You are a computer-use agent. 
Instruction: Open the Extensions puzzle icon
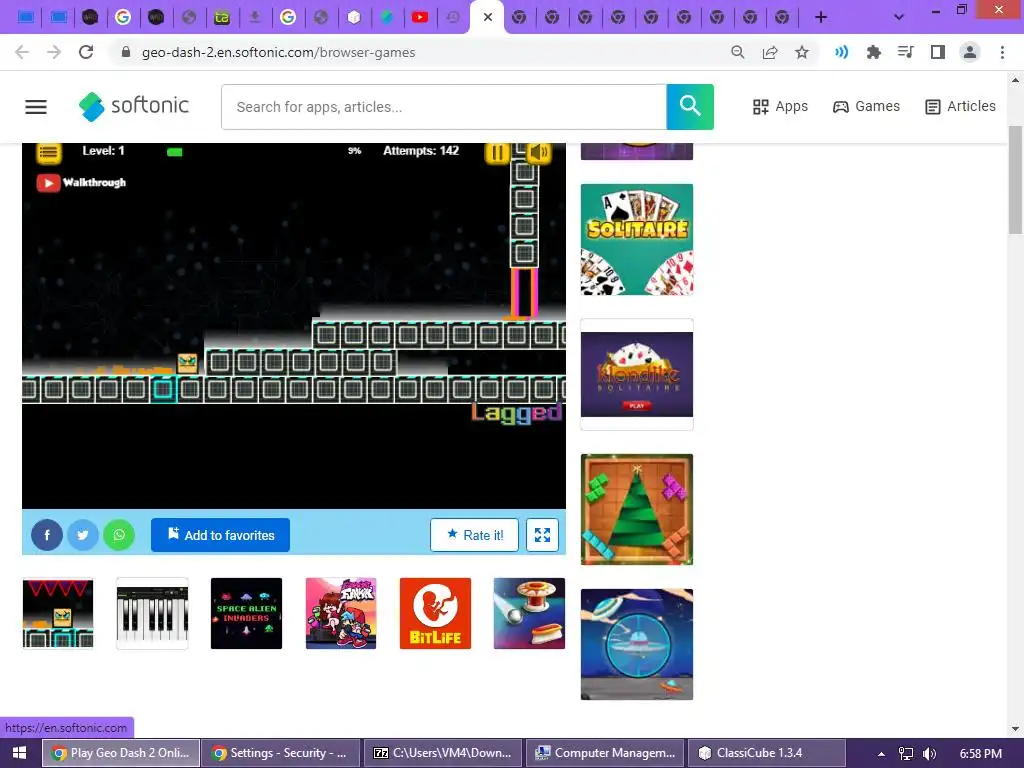873,52
